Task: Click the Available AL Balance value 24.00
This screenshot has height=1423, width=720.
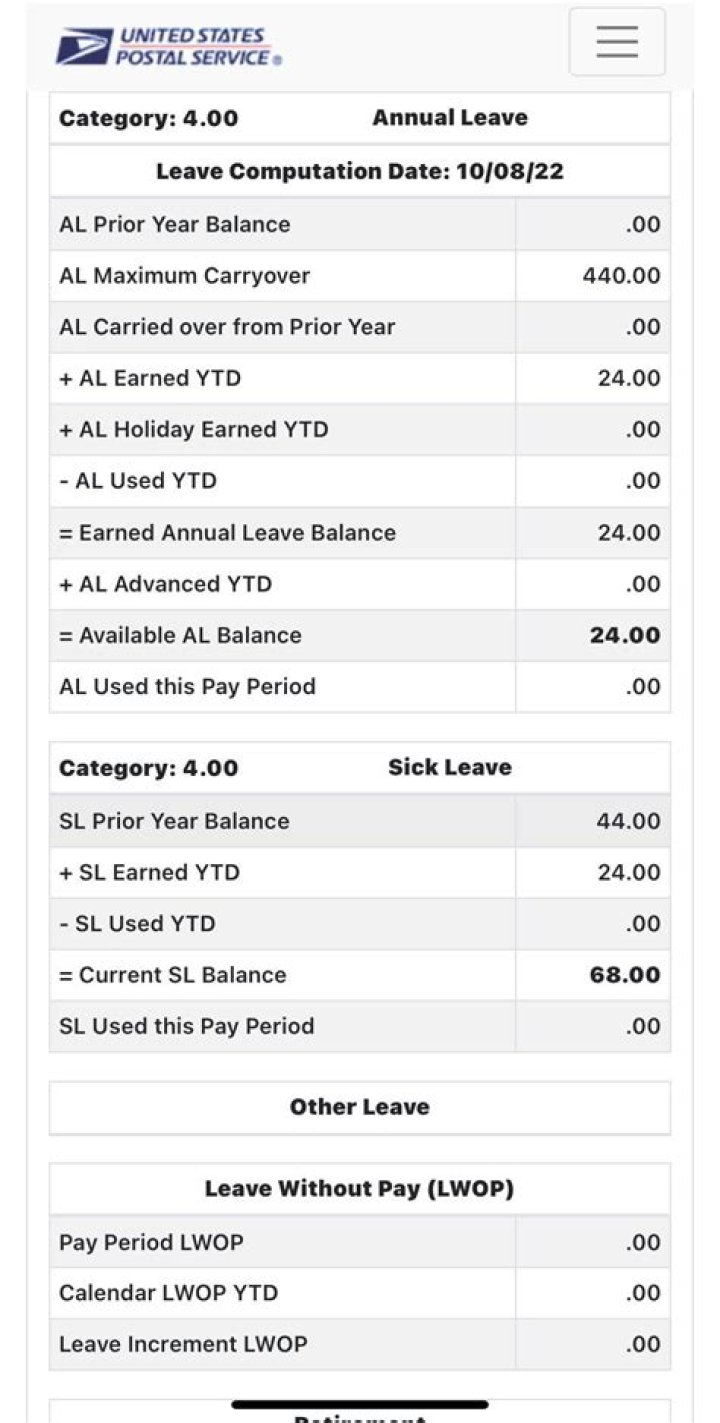Action: tap(624, 635)
